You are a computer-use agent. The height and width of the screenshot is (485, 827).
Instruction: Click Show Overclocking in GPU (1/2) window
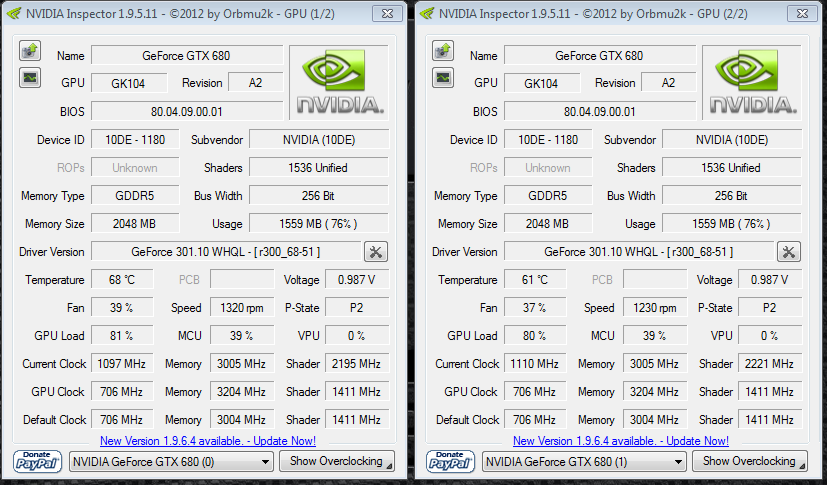tap(336, 461)
